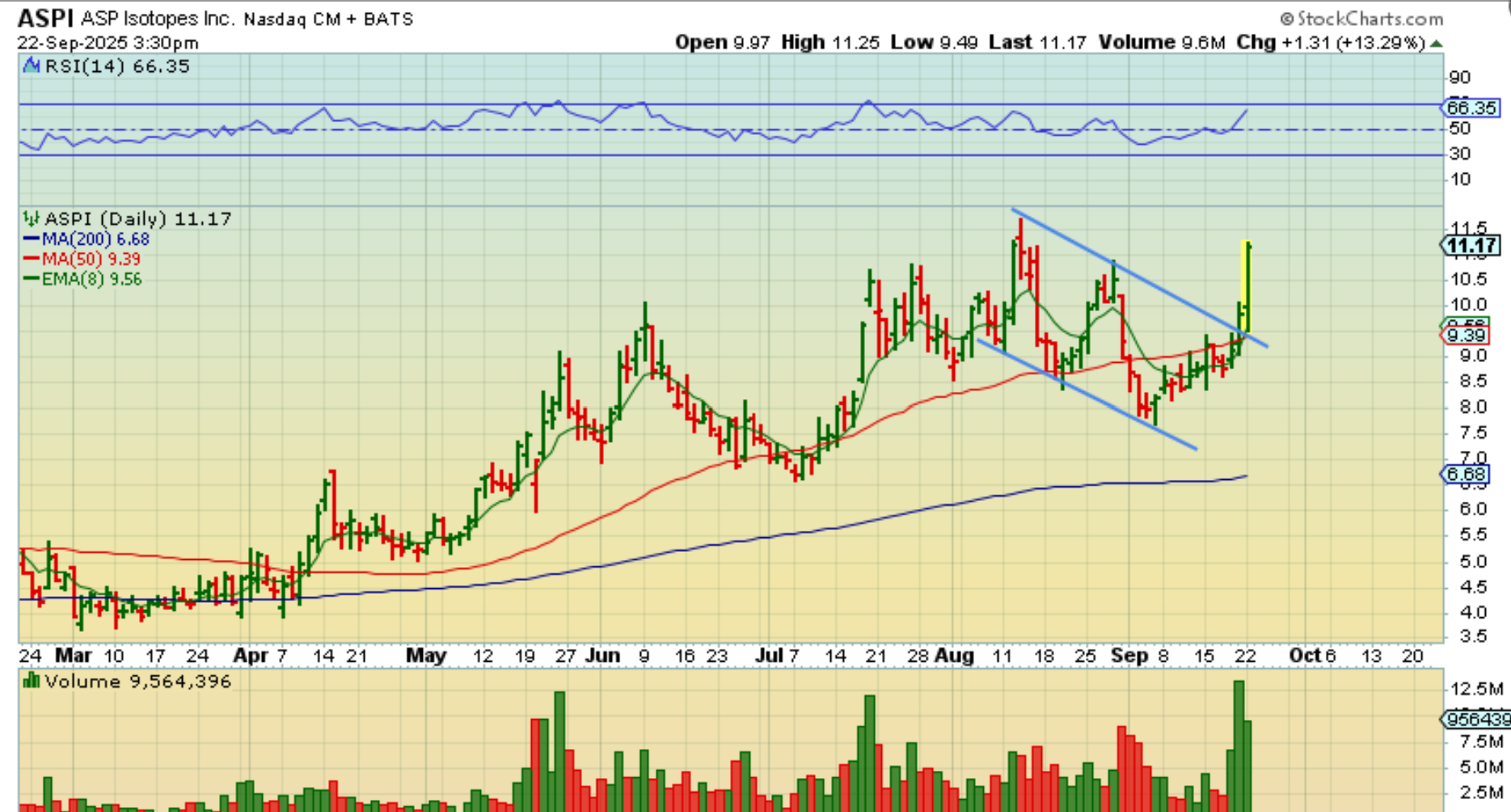
Task: Click the blue line marker for MA(200)
Action: (32, 239)
